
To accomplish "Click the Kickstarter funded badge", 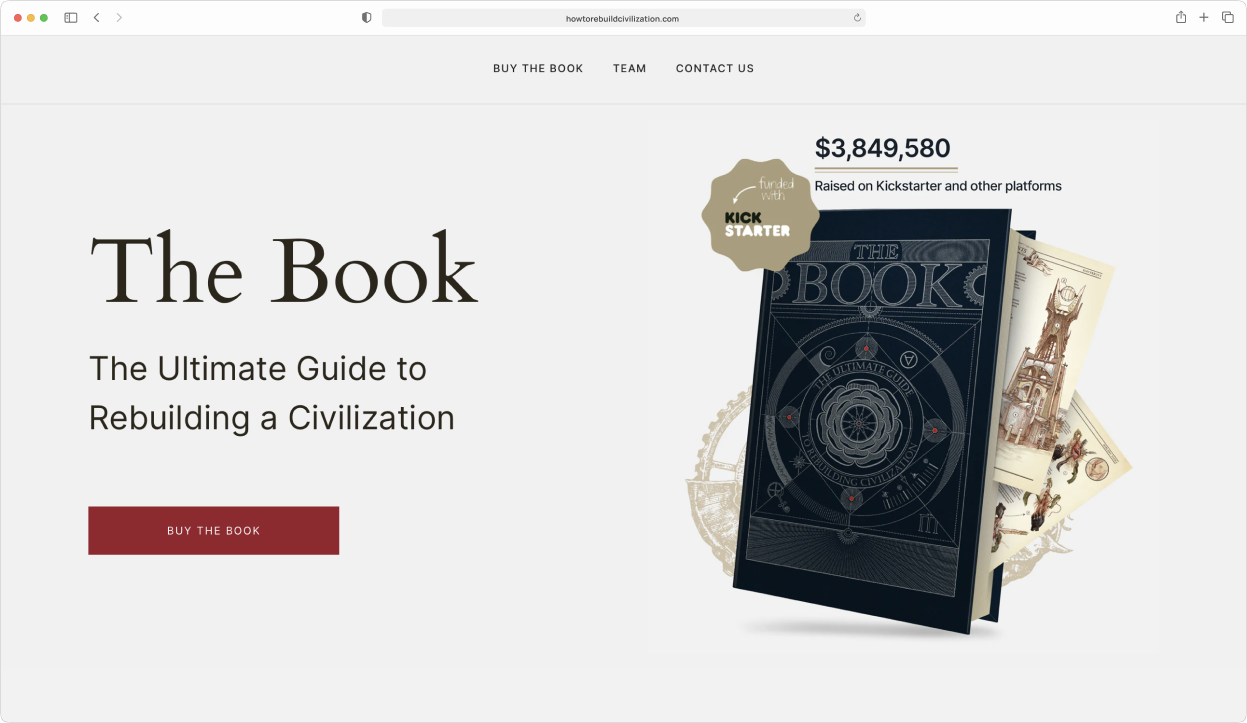I will 760,214.
